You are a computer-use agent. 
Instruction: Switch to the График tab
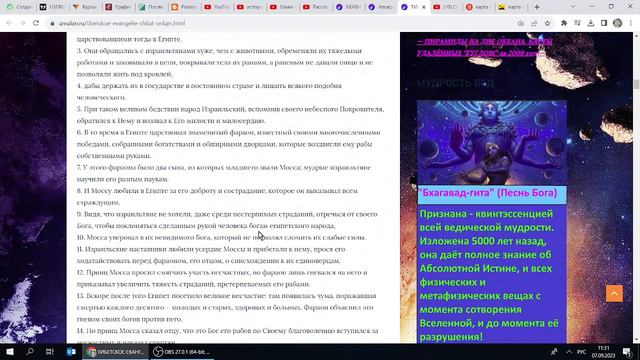(x=117, y=7)
